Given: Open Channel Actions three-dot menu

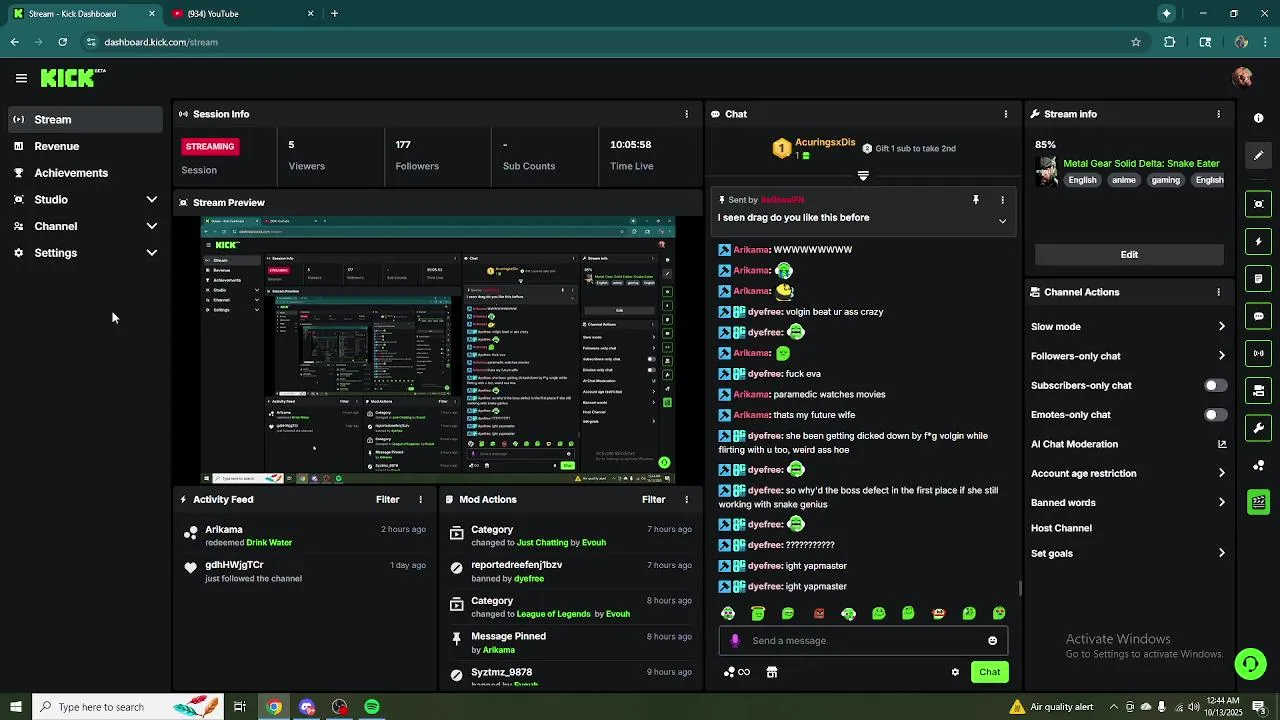Looking at the screenshot, I should click(1218, 292).
